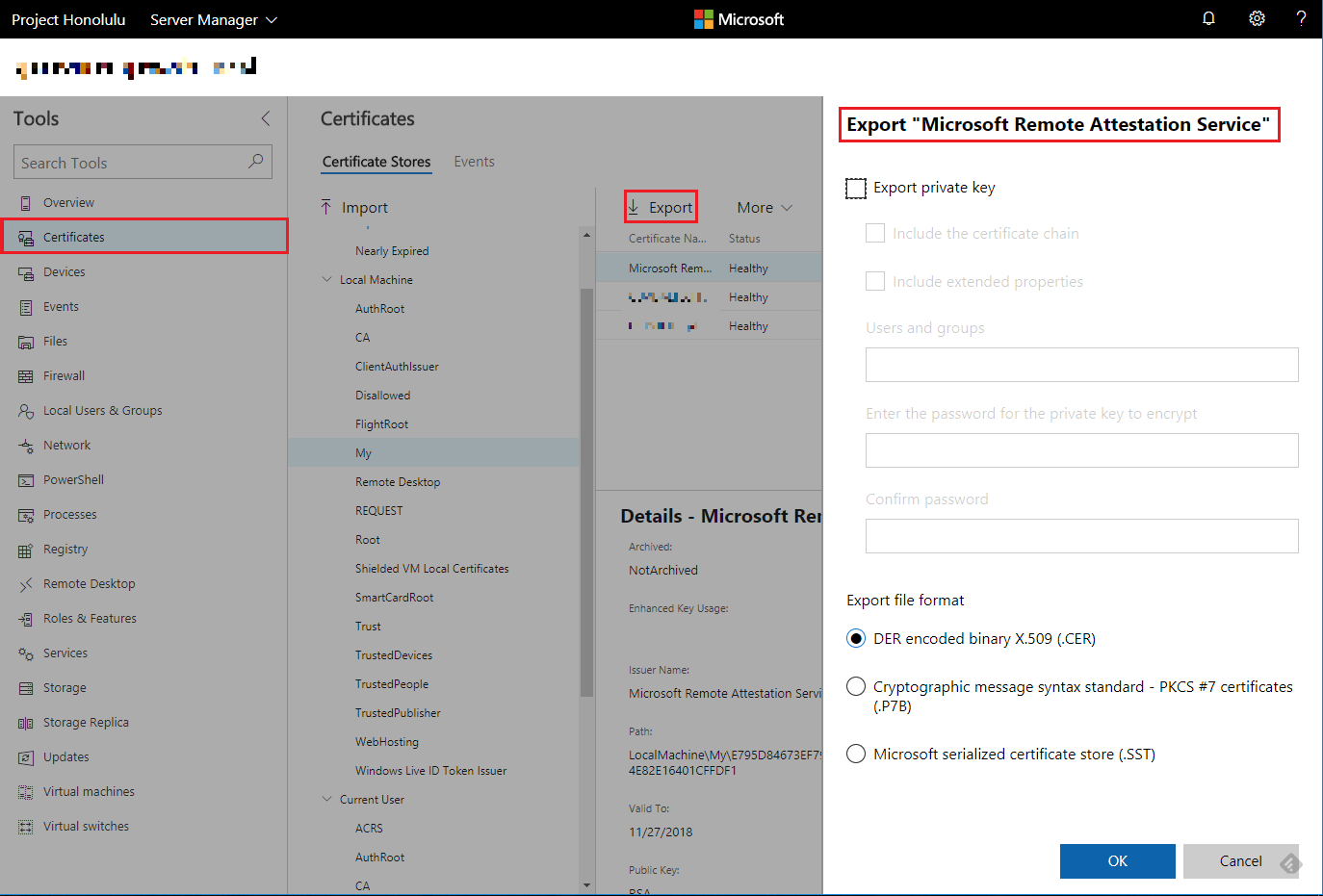
Task: Click the PowerShell sidebar icon
Action: click(26, 480)
